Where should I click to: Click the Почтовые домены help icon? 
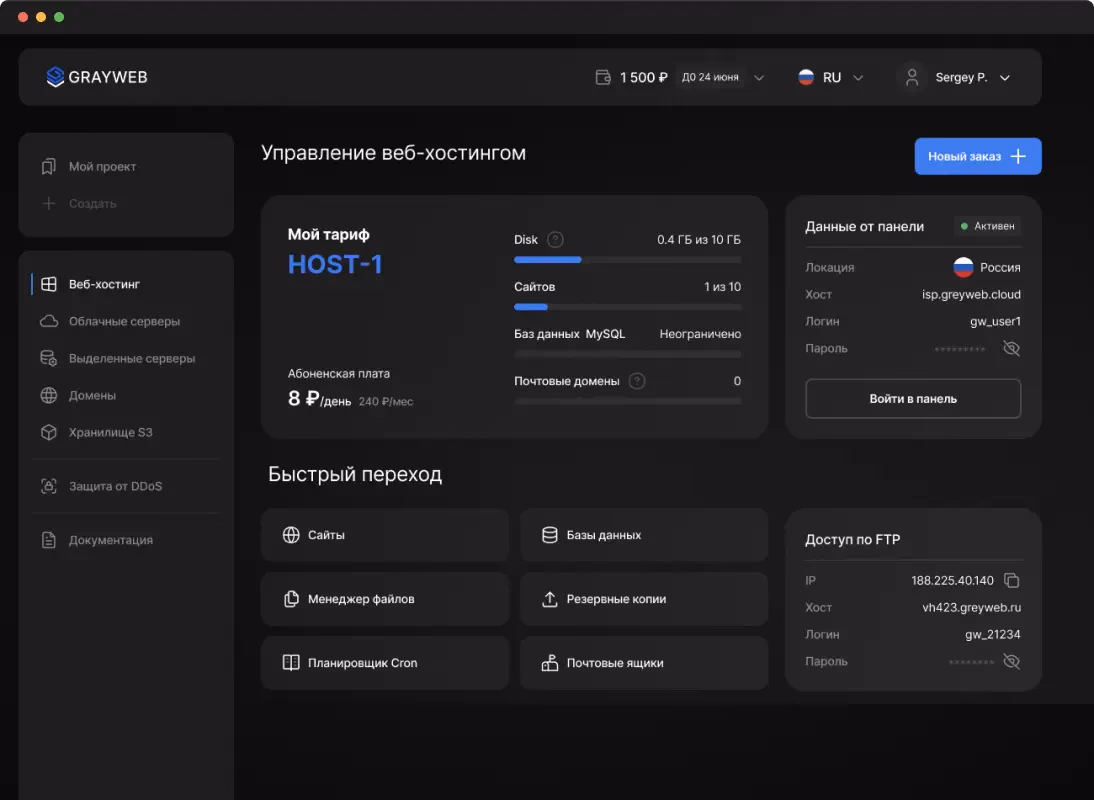coord(637,382)
